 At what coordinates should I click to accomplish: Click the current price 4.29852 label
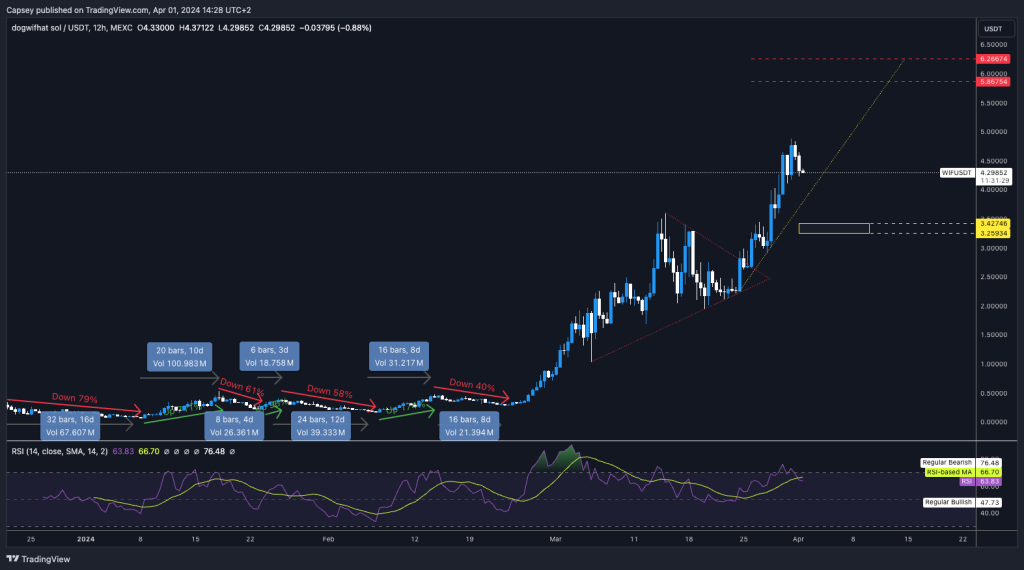(997, 172)
